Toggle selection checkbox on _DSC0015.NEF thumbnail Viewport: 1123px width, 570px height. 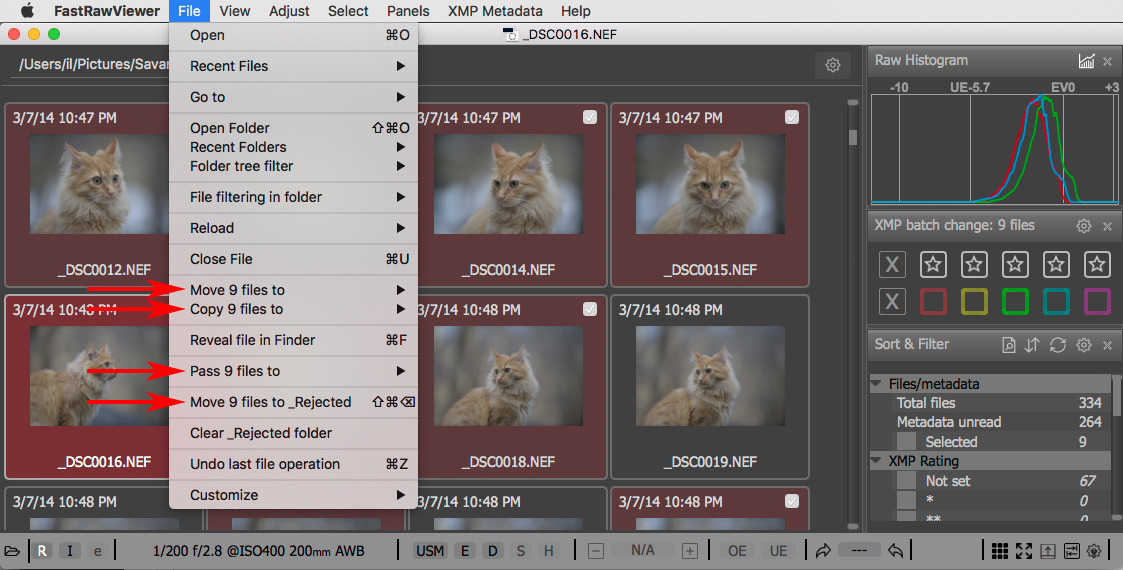tap(792, 118)
